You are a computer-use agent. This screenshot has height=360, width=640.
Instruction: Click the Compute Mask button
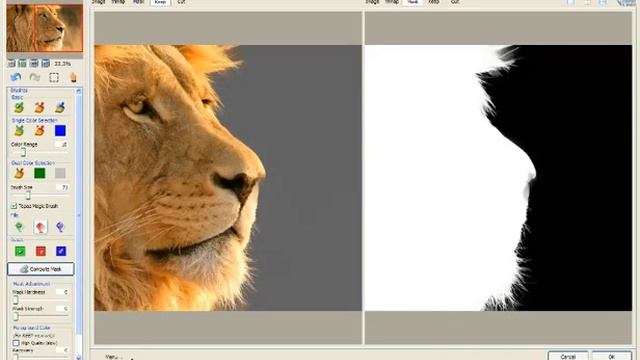coord(41,269)
